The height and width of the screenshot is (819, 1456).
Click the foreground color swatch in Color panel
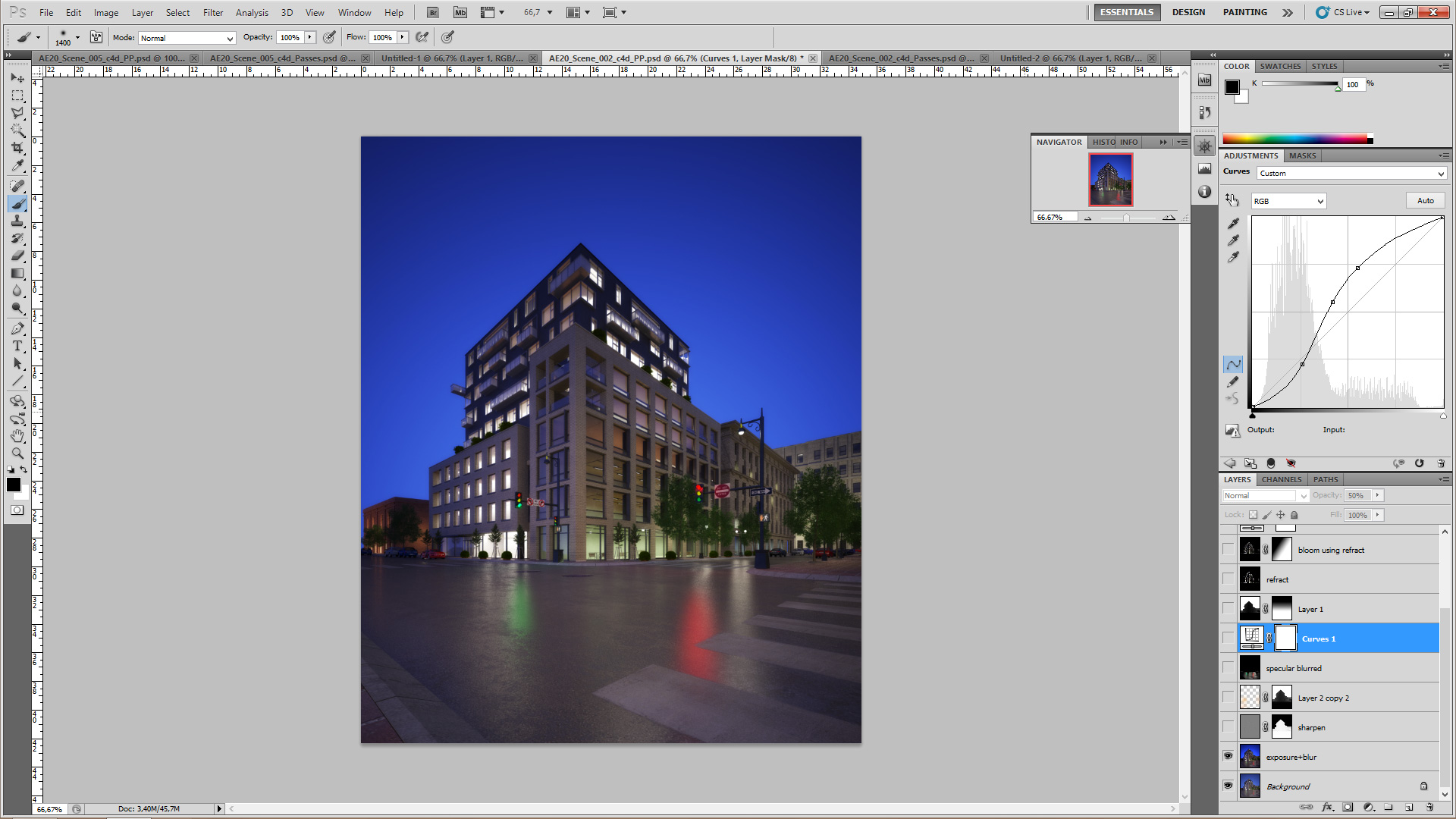tap(1232, 87)
